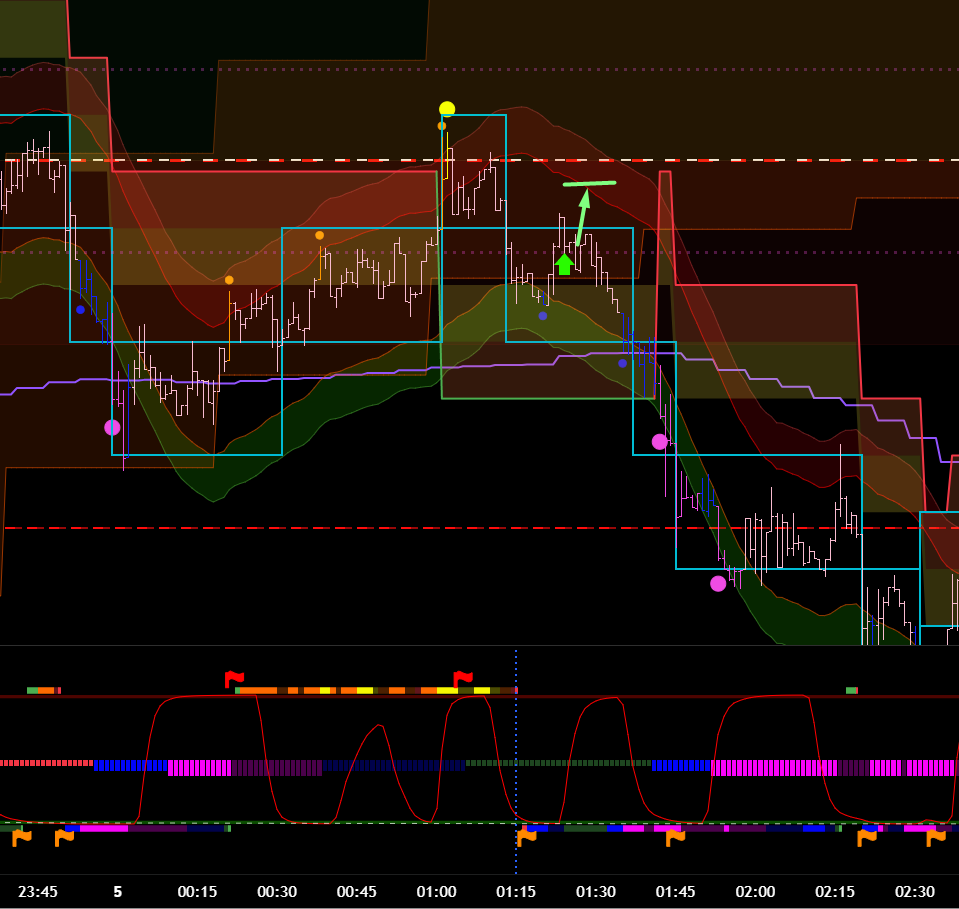Click the orange flag near 02:30

coord(936,837)
